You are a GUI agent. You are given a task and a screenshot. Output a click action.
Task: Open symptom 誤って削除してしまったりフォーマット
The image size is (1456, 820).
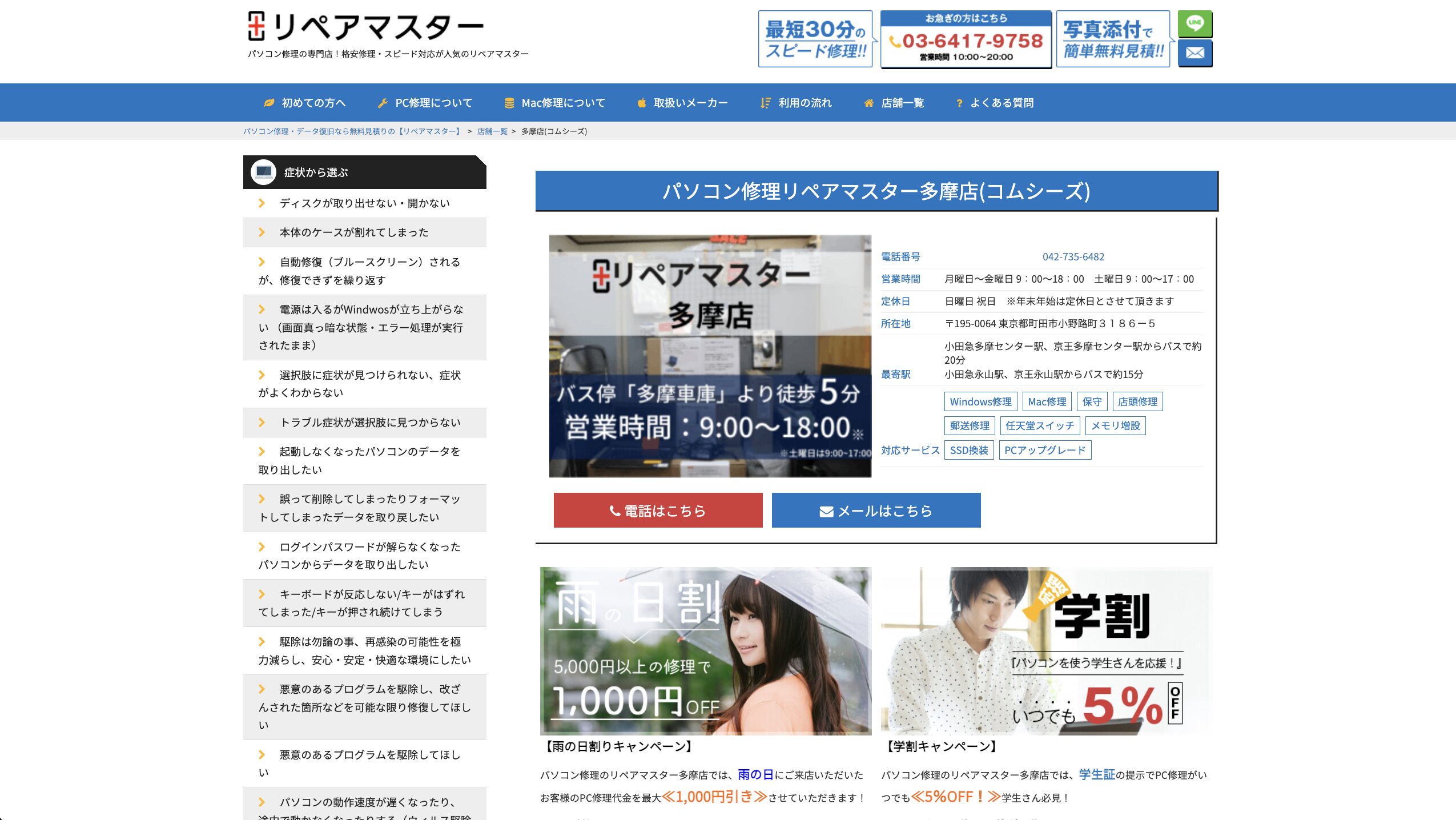click(365, 508)
